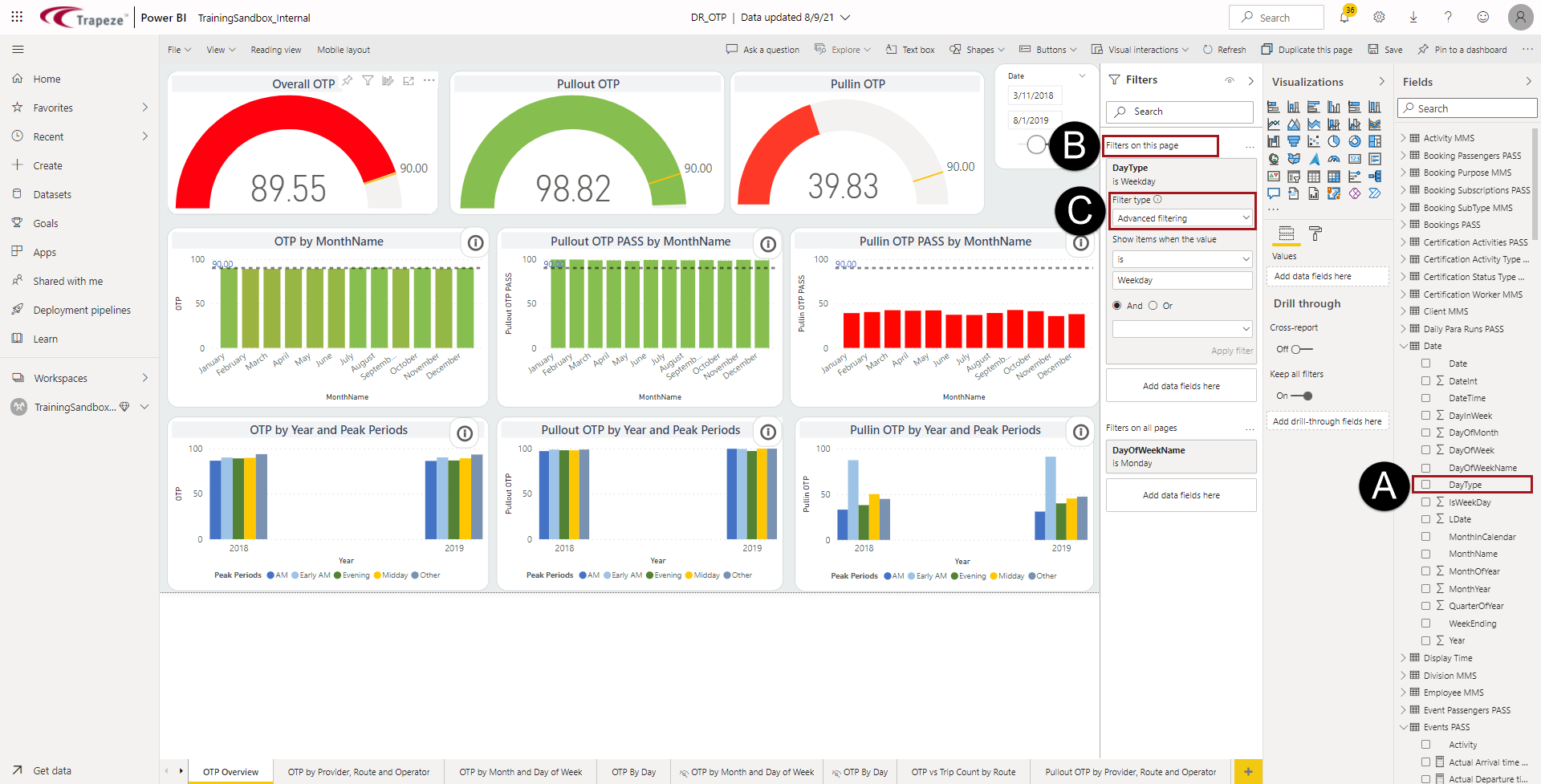Image resolution: width=1541 pixels, height=784 pixels.
Task: Click the pin icon on Overall OTP visual
Action: pyautogui.click(x=347, y=81)
